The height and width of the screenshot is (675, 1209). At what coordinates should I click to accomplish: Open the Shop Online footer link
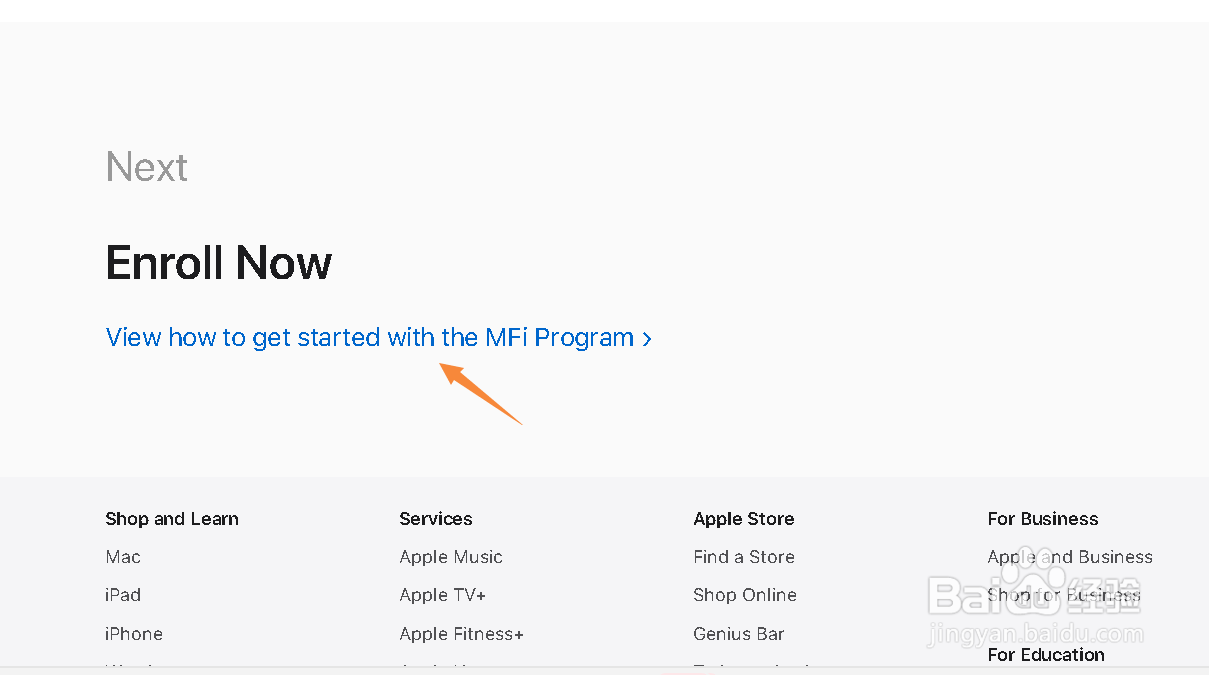744,595
